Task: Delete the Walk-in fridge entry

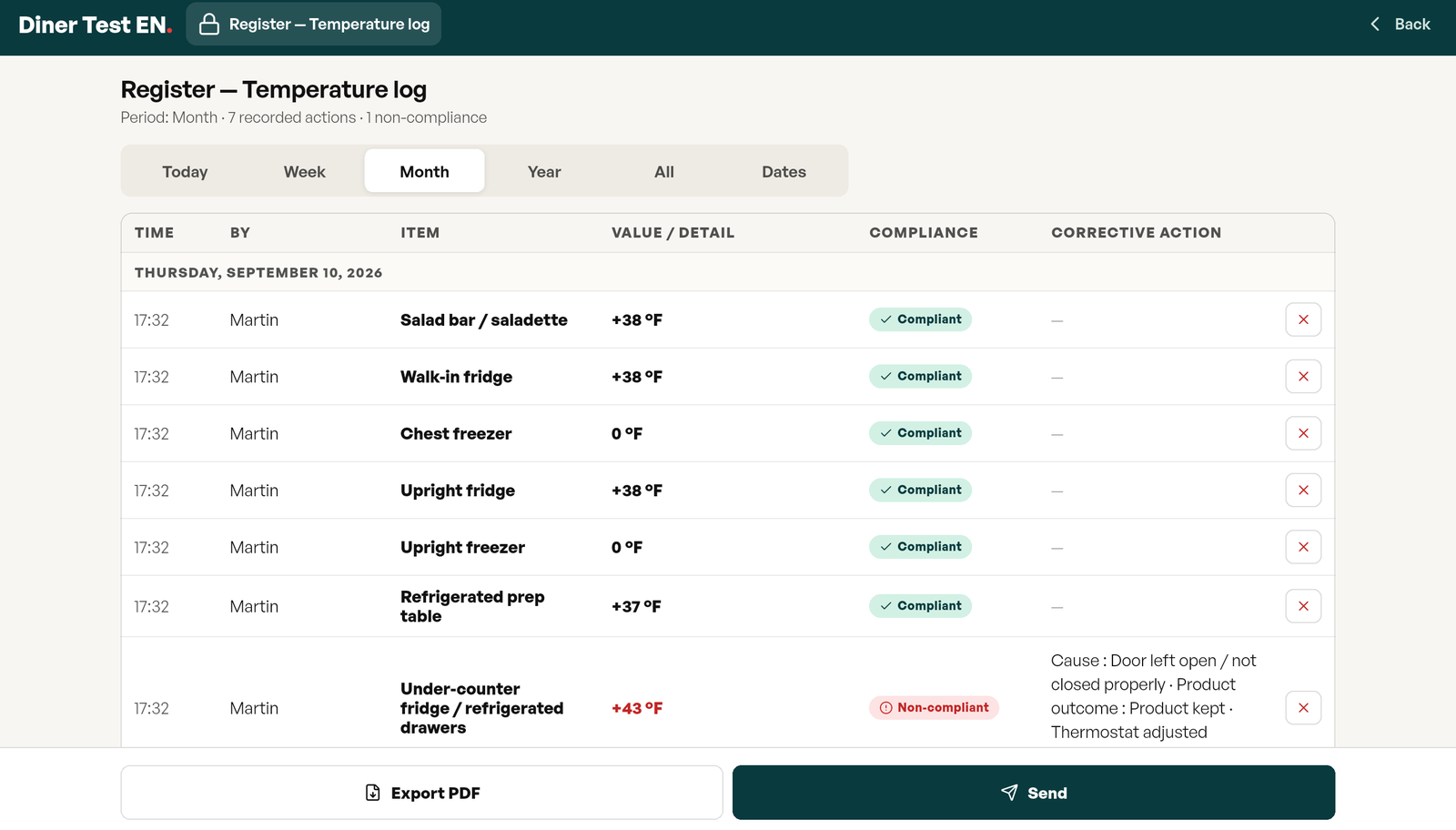Action: [x=1303, y=377]
